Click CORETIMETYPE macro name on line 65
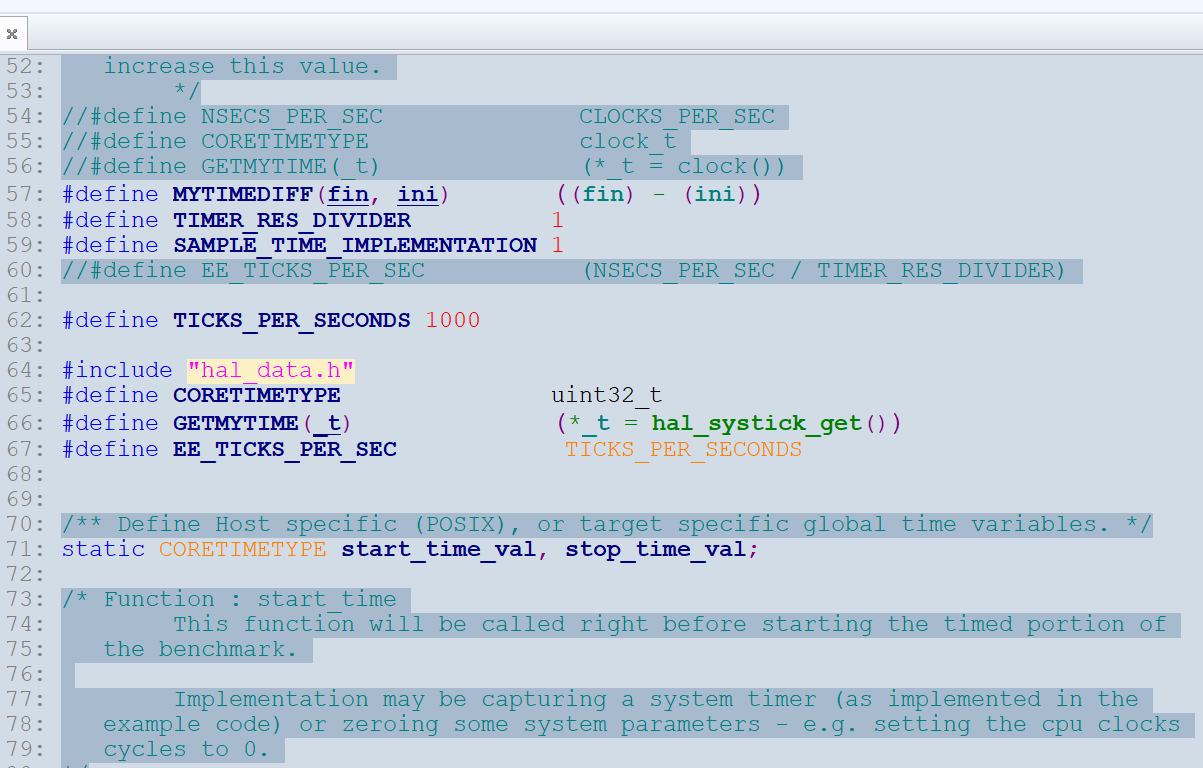 [257, 395]
